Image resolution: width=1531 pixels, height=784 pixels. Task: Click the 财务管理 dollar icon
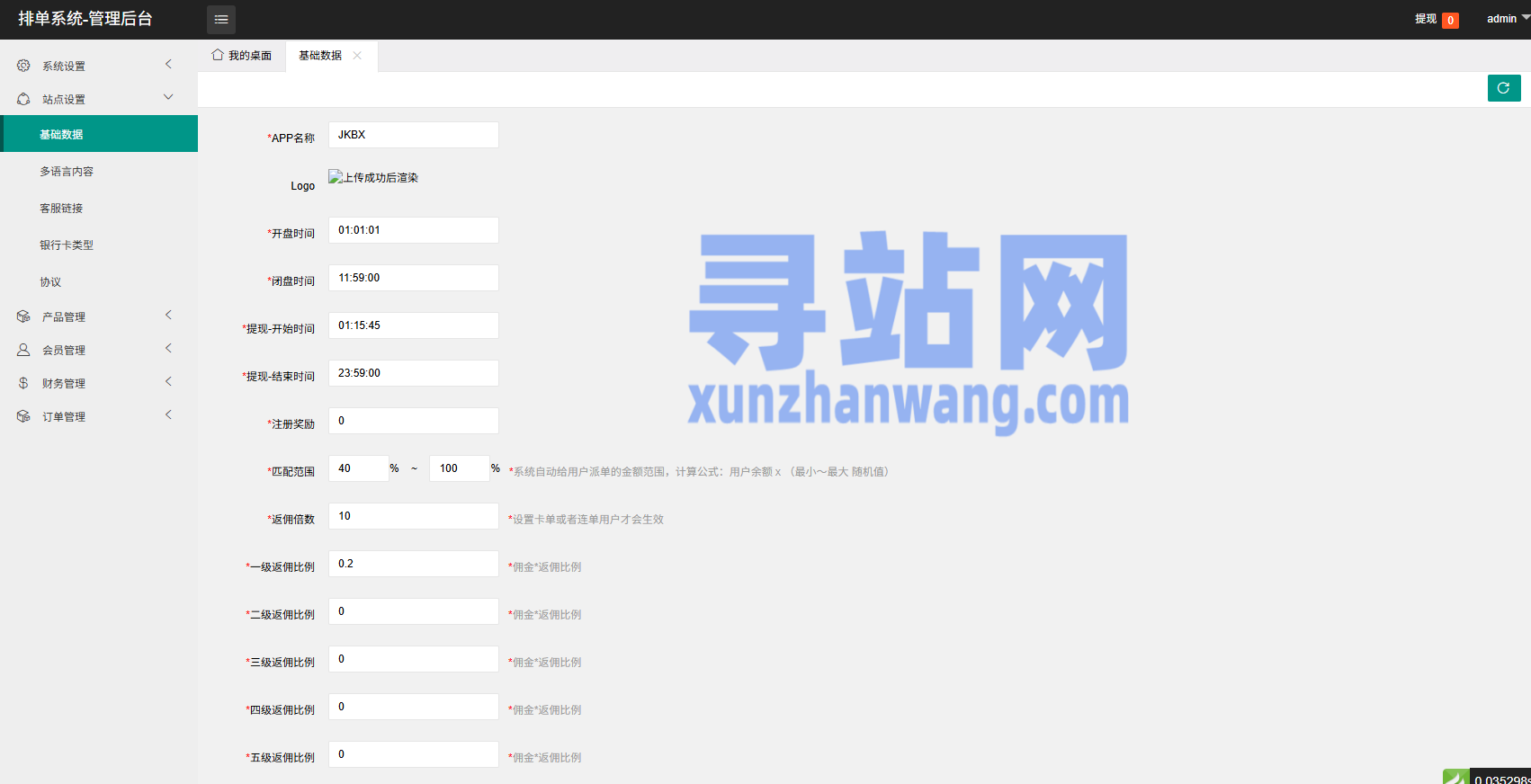23,383
